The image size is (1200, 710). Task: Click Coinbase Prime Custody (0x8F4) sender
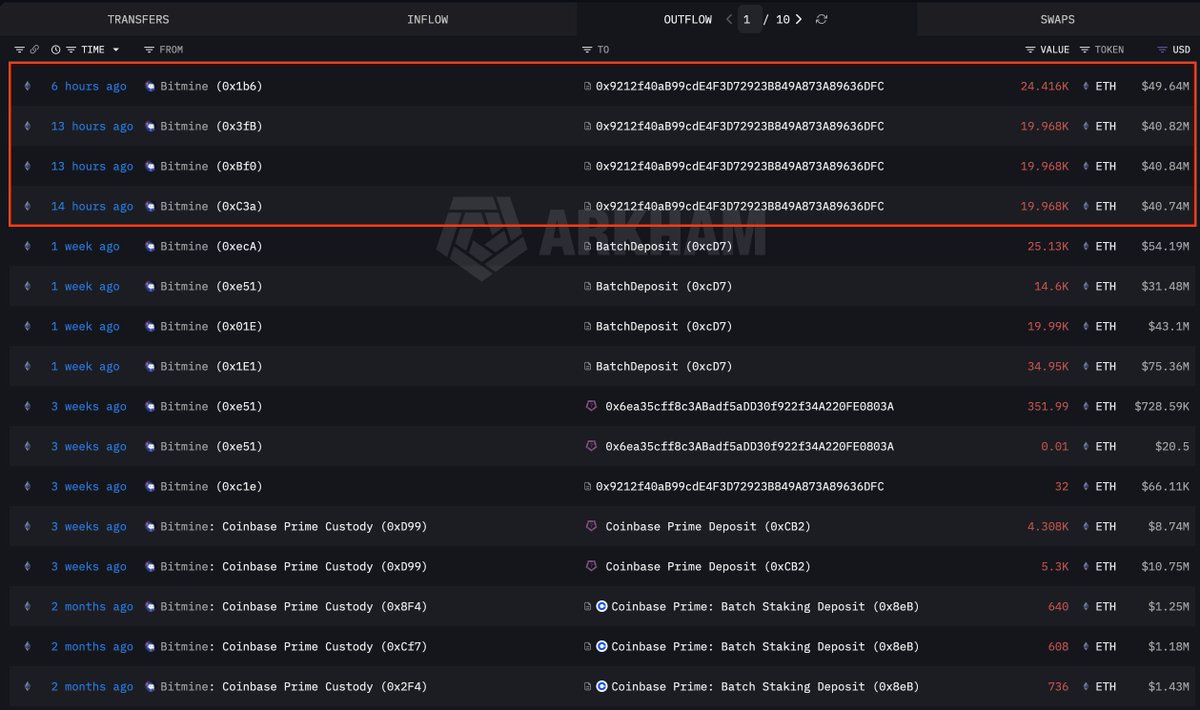coord(293,606)
